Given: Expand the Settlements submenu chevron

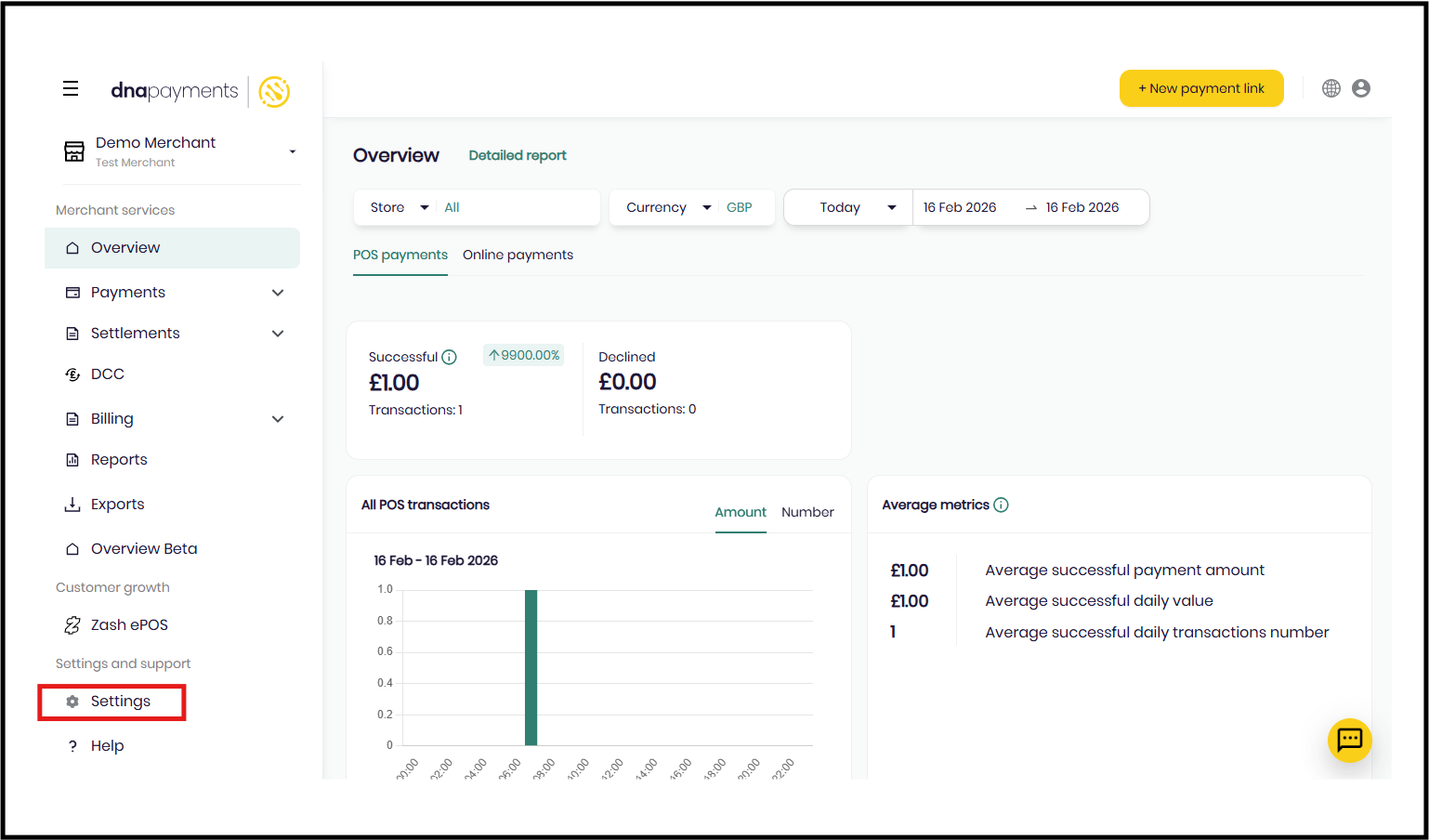Looking at the screenshot, I should pyautogui.click(x=278, y=334).
